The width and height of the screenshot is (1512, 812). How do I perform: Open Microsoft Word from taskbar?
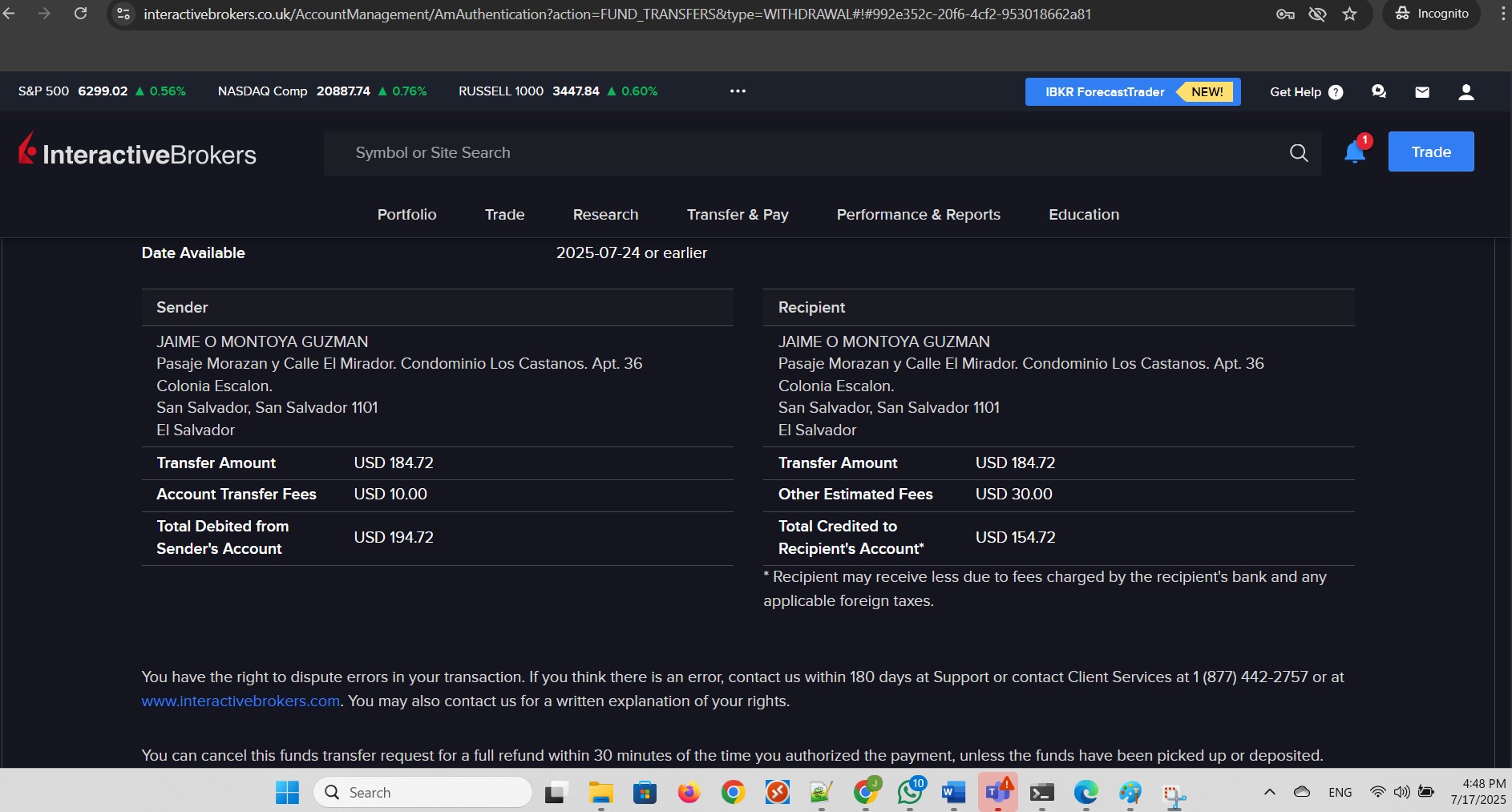pos(953,793)
